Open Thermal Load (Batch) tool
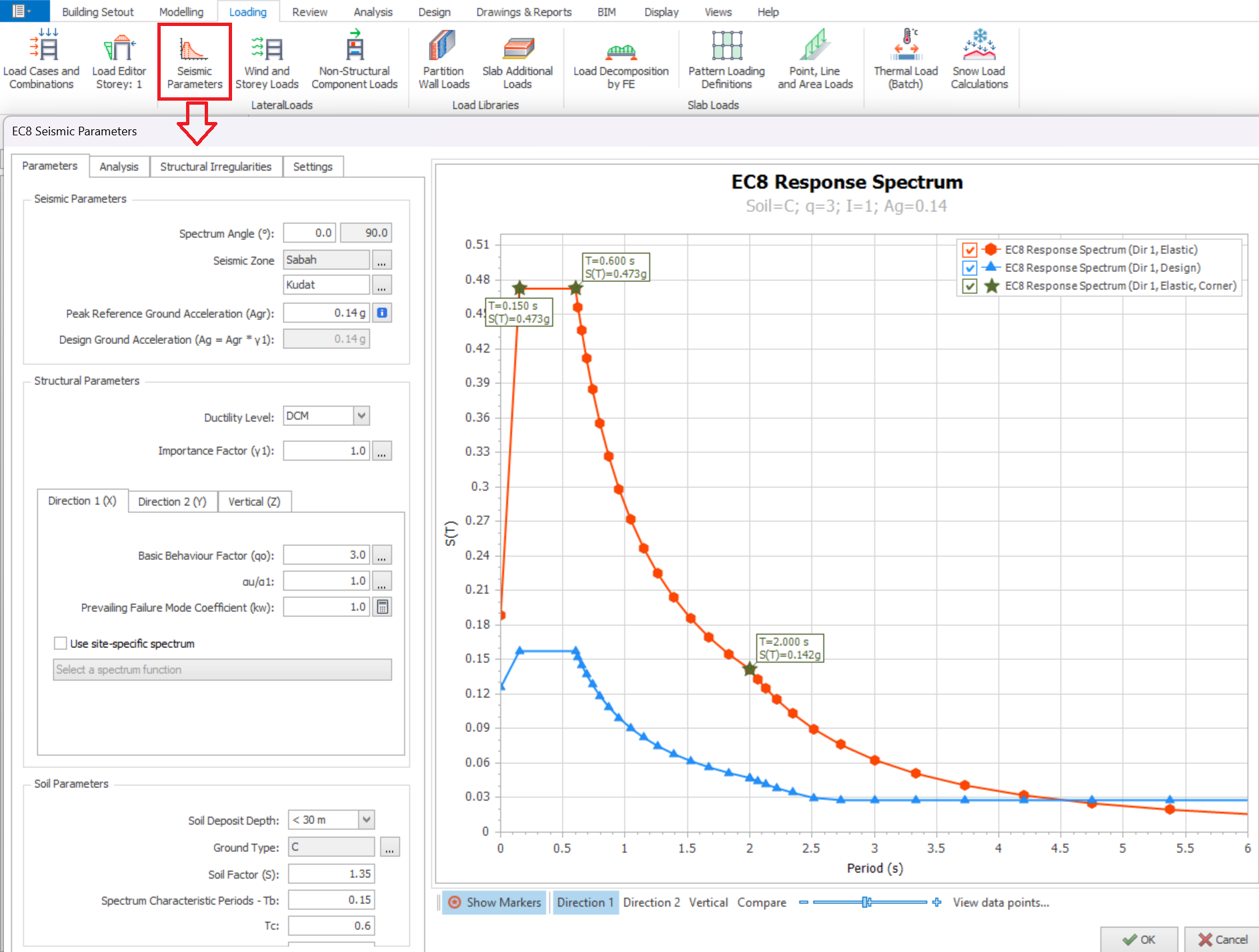 point(906,60)
